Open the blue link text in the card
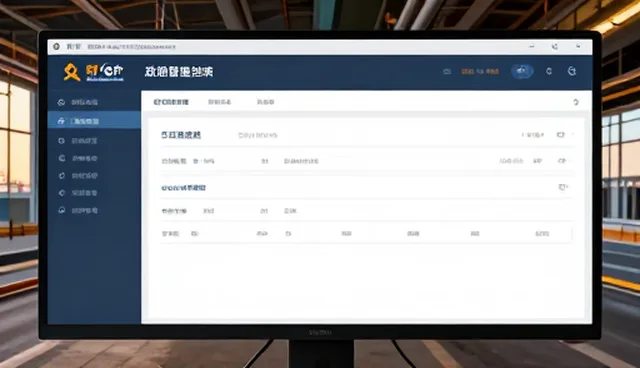This screenshot has width=640, height=368. click(183, 188)
